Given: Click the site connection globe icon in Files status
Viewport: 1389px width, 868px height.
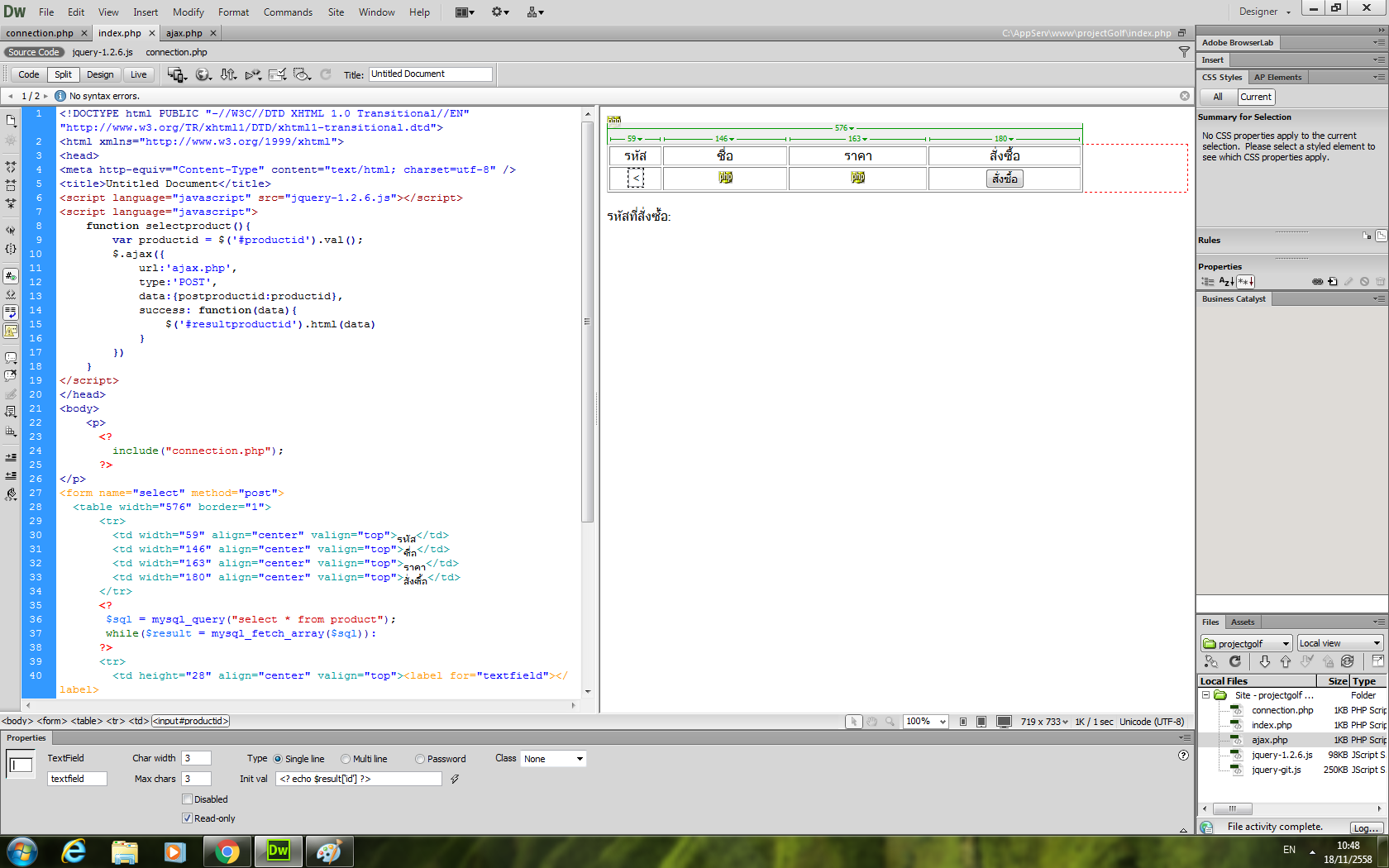Looking at the screenshot, I should (1207, 827).
